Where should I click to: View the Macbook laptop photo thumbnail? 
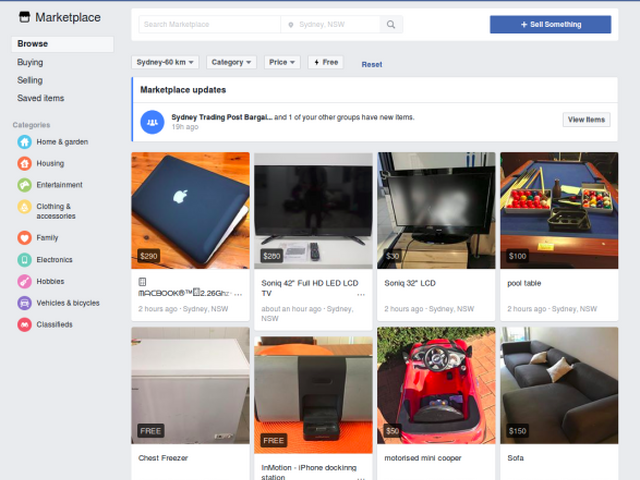click(190, 211)
